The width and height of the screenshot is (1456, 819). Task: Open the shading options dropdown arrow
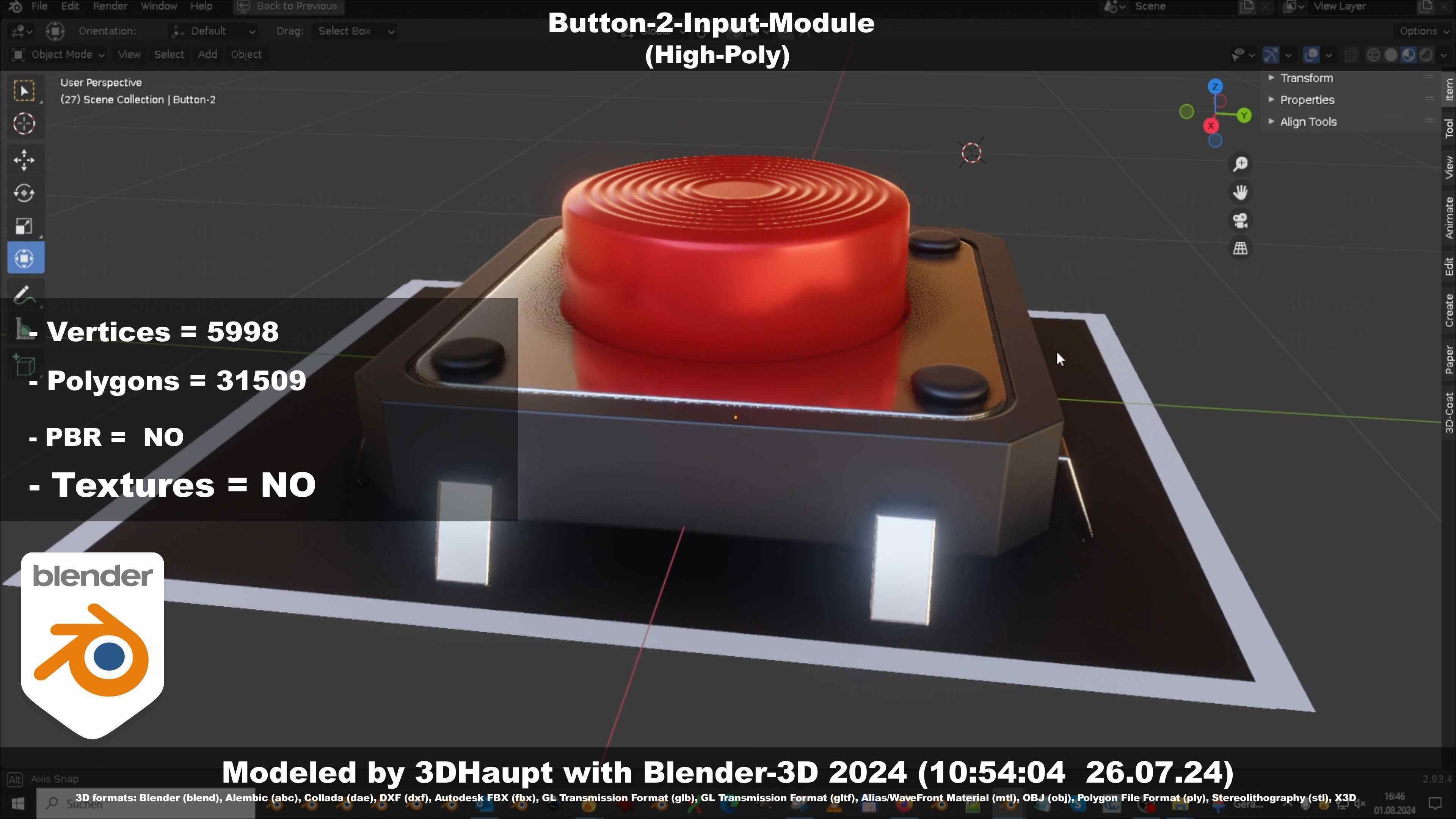click(x=1443, y=55)
